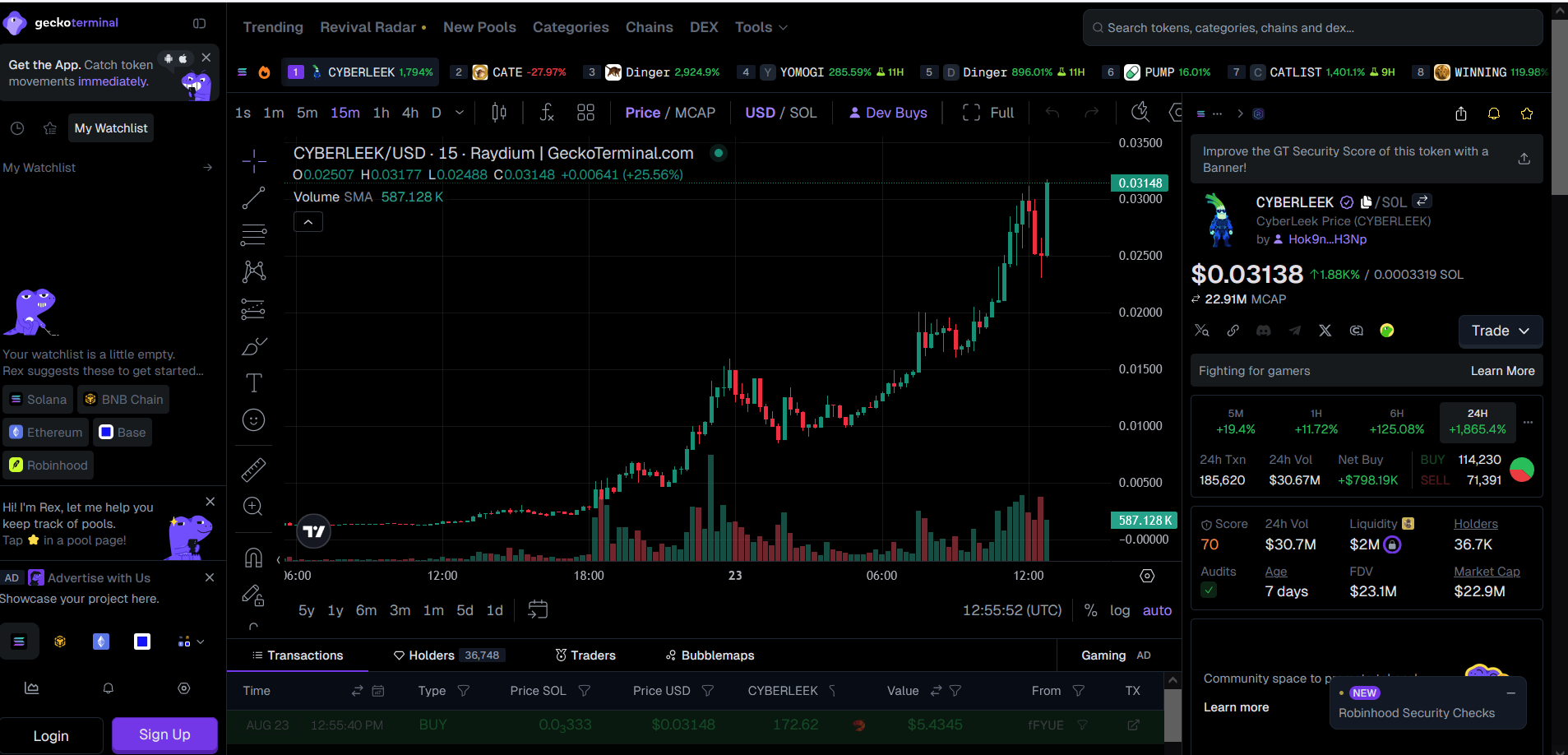Open the date range calendar icon

pos(538,609)
